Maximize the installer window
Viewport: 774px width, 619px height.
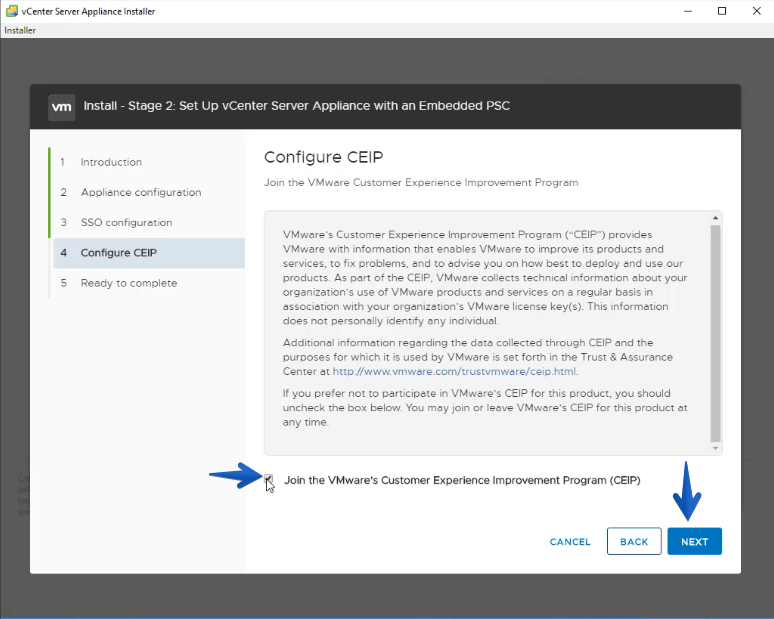coord(722,11)
